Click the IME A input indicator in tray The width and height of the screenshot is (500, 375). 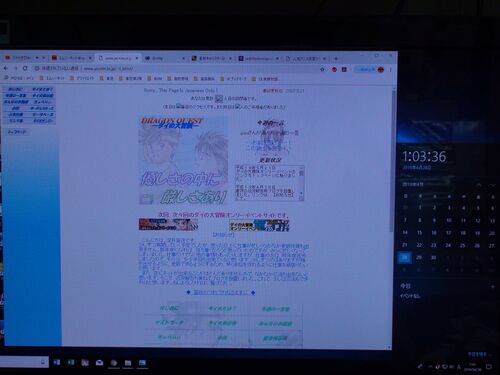[459, 367]
